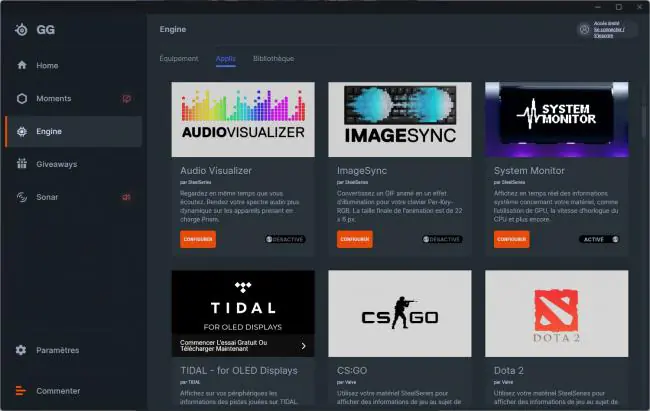
Task: Click the user account avatar icon
Action: pyautogui.click(x=585, y=29)
